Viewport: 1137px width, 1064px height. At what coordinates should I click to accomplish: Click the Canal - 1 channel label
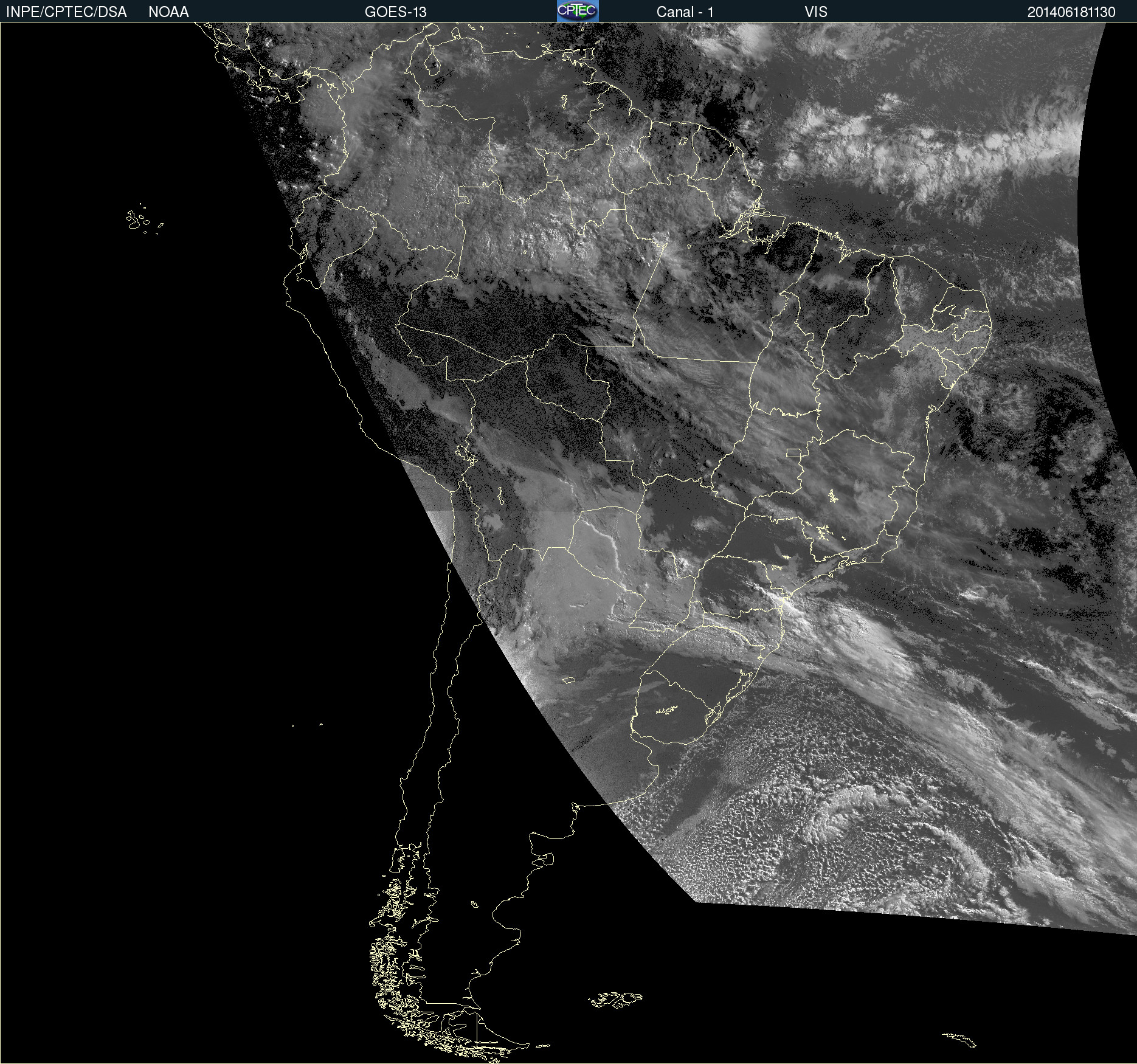(685, 12)
